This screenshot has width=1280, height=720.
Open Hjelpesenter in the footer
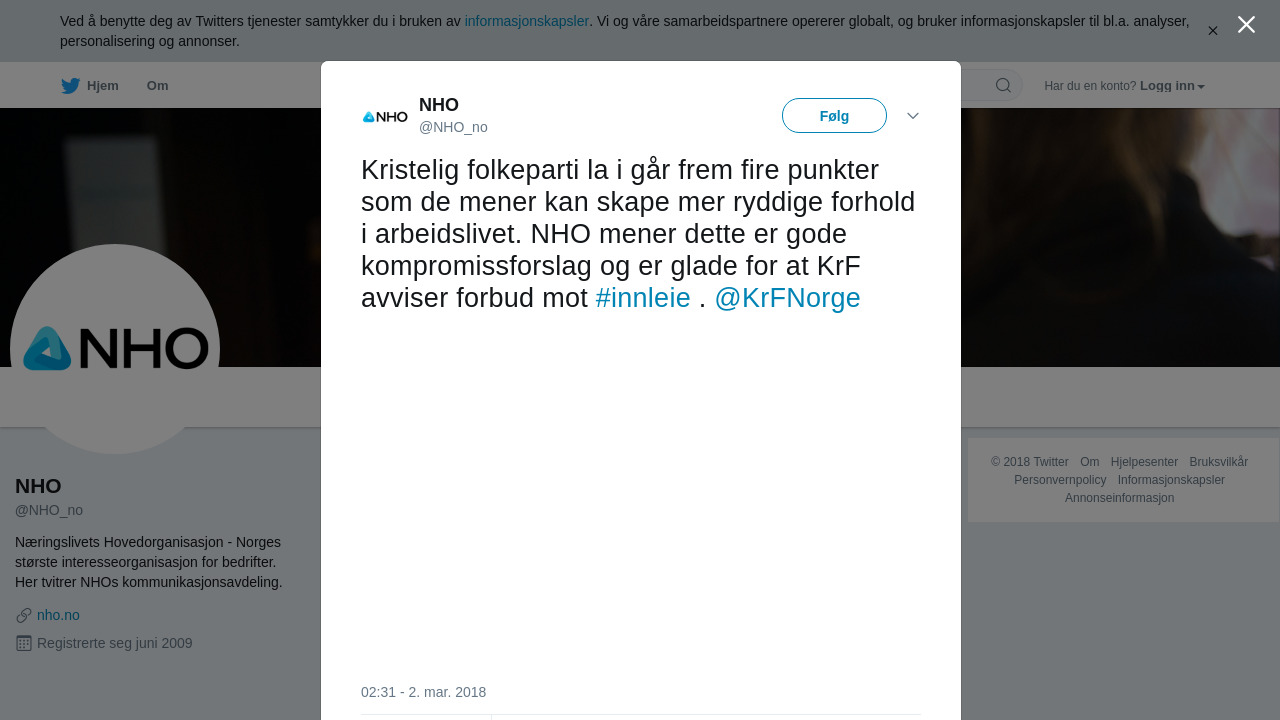(x=1144, y=462)
